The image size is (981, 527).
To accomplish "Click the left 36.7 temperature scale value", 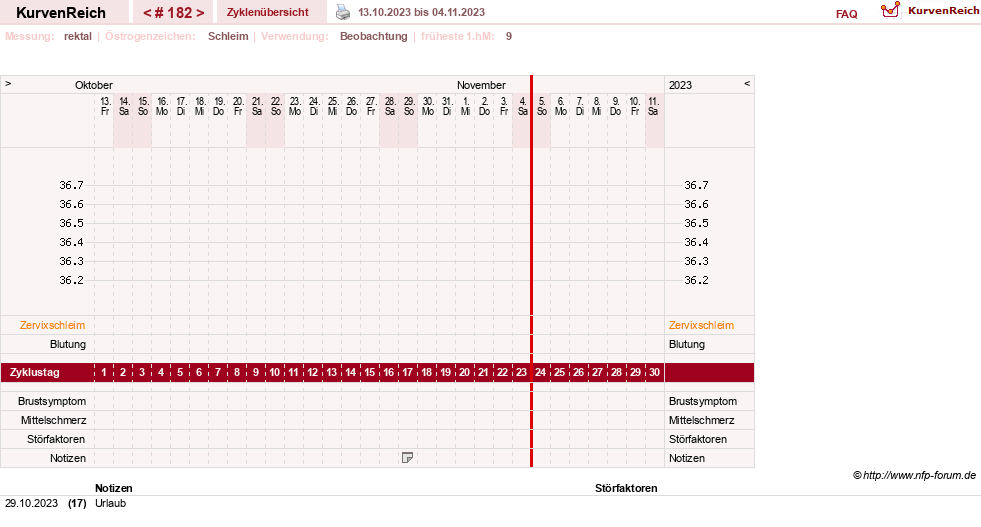I will 71,185.
